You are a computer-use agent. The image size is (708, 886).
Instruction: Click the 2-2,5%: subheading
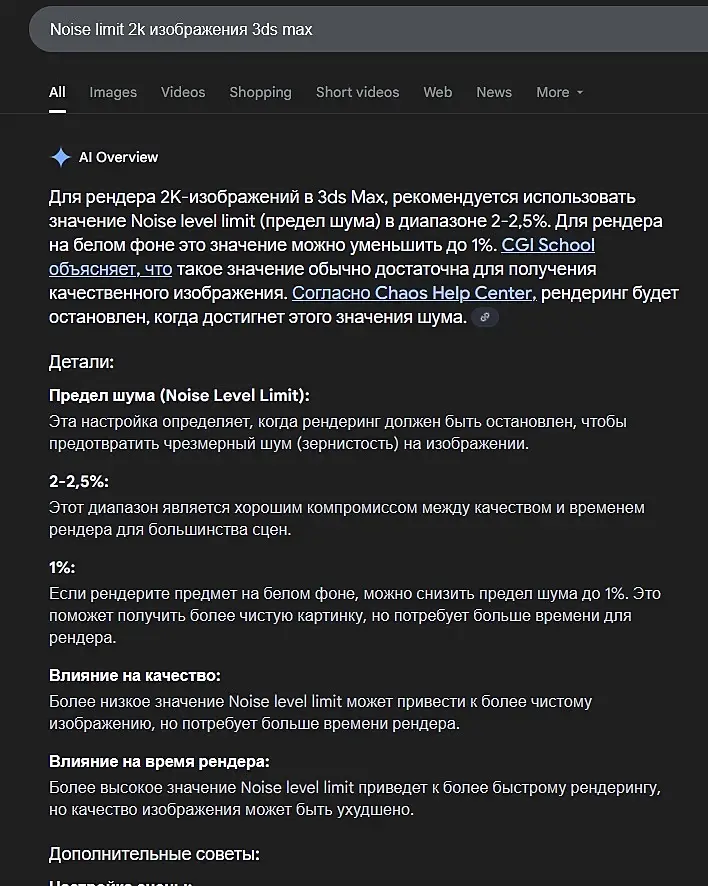tap(79, 481)
